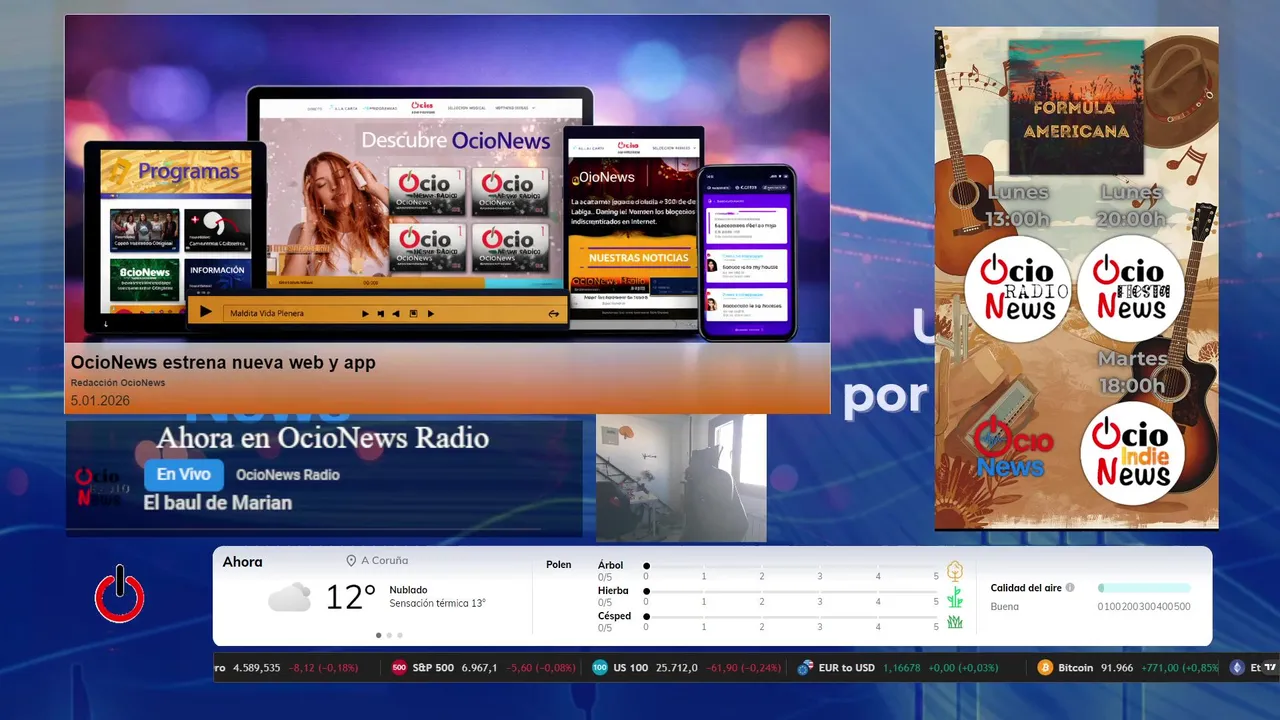Click the Maldita Vida Plenera track title
This screenshot has height=720, width=1280.
[x=267, y=313]
